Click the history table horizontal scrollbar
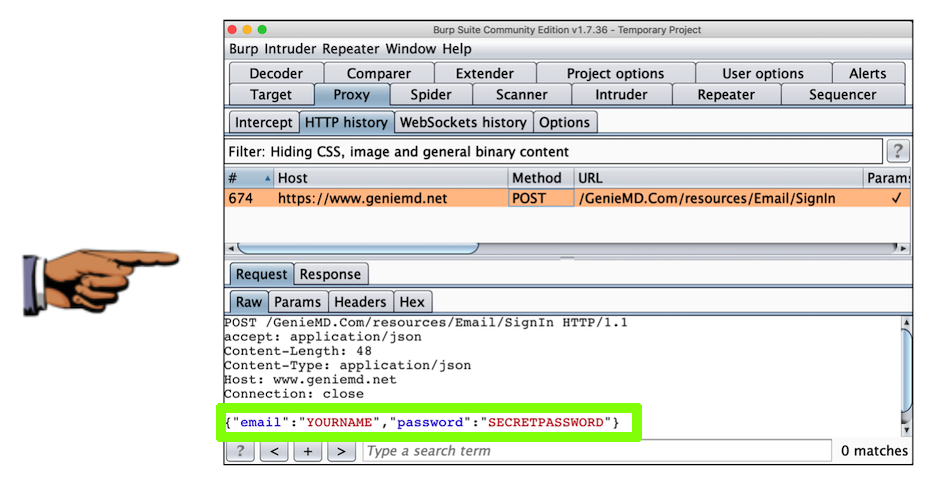932x488 pixels. pyautogui.click(x=358, y=248)
